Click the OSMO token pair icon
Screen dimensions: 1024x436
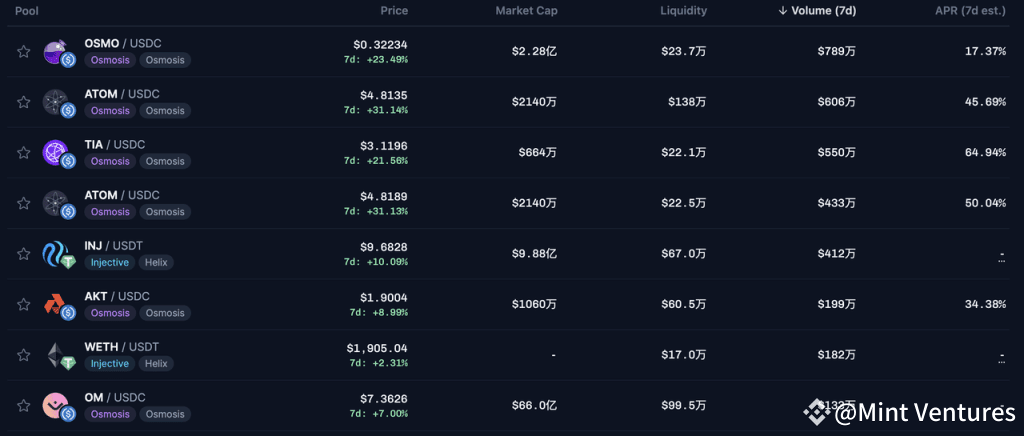tap(59, 52)
